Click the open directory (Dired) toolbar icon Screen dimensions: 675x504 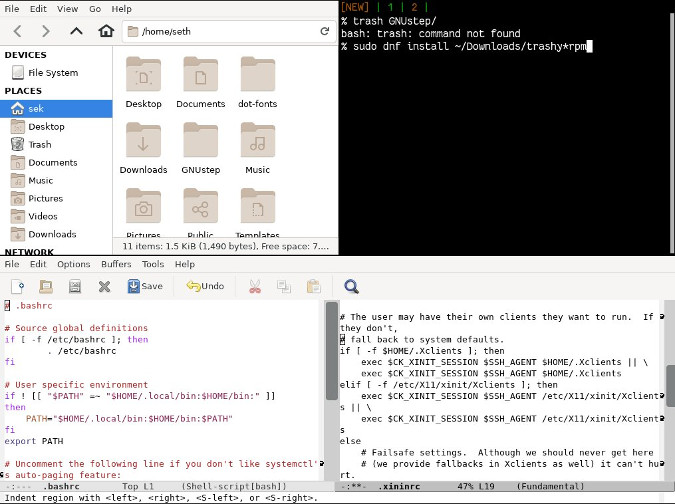pos(74,286)
